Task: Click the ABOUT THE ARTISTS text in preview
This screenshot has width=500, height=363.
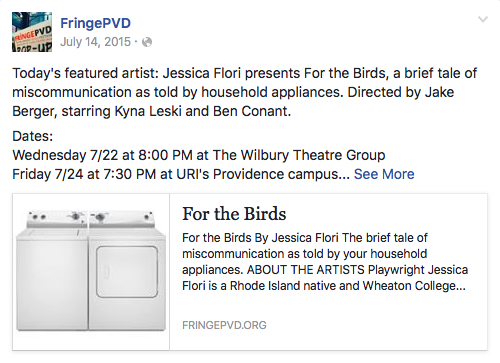Action: click(x=306, y=270)
